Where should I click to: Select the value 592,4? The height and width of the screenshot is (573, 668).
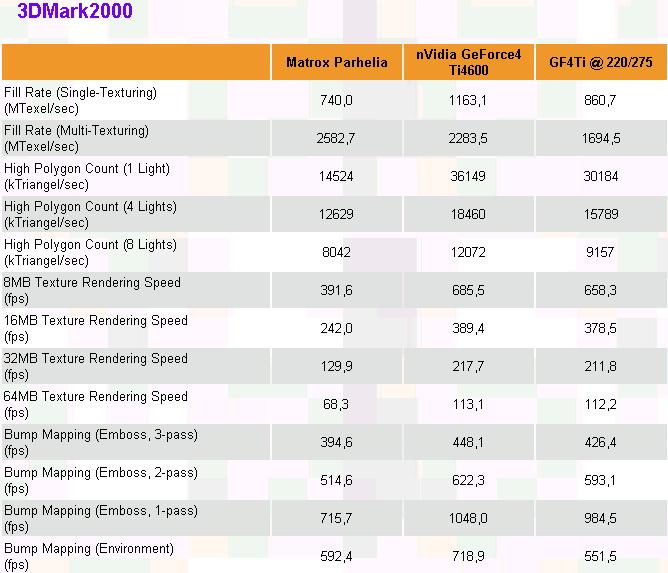[x=336, y=556]
